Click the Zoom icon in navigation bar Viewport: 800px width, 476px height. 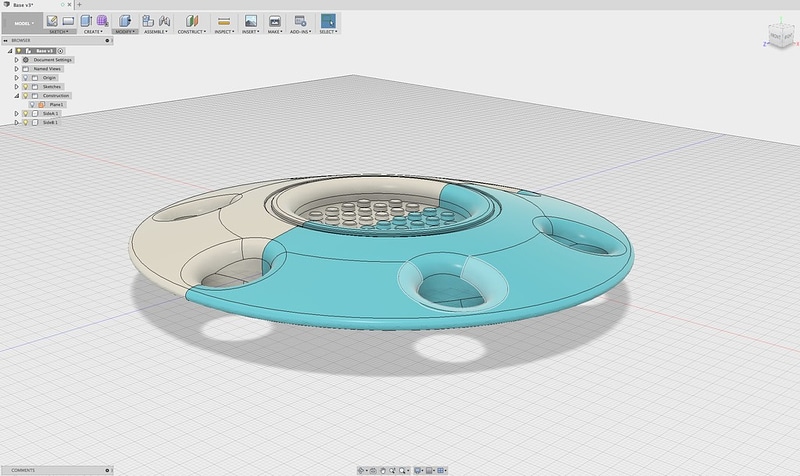pyautogui.click(x=392, y=470)
